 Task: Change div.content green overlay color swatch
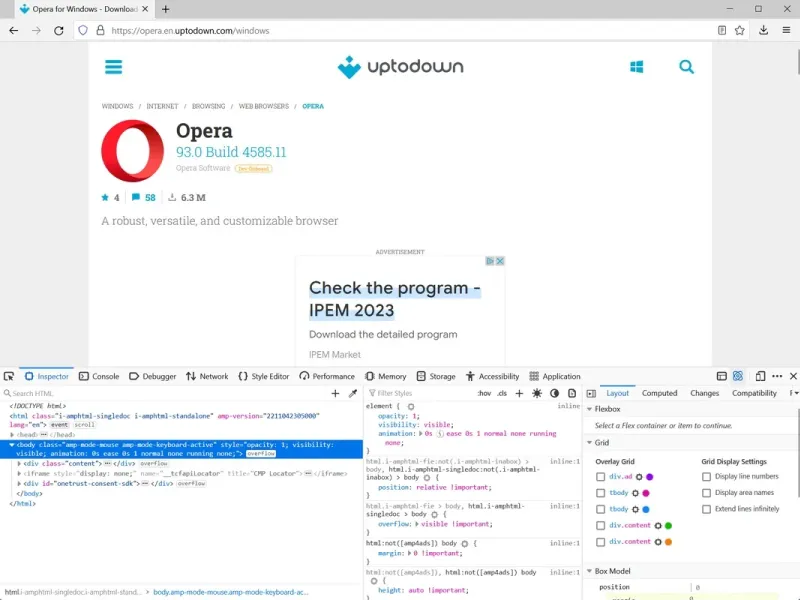click(x=668, y=526)
